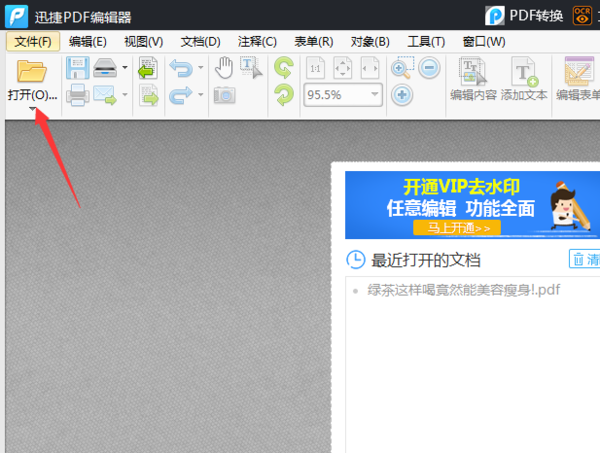Select the 添加文本 tool
The image size is (600, 453).
click(x=524, y=79)
